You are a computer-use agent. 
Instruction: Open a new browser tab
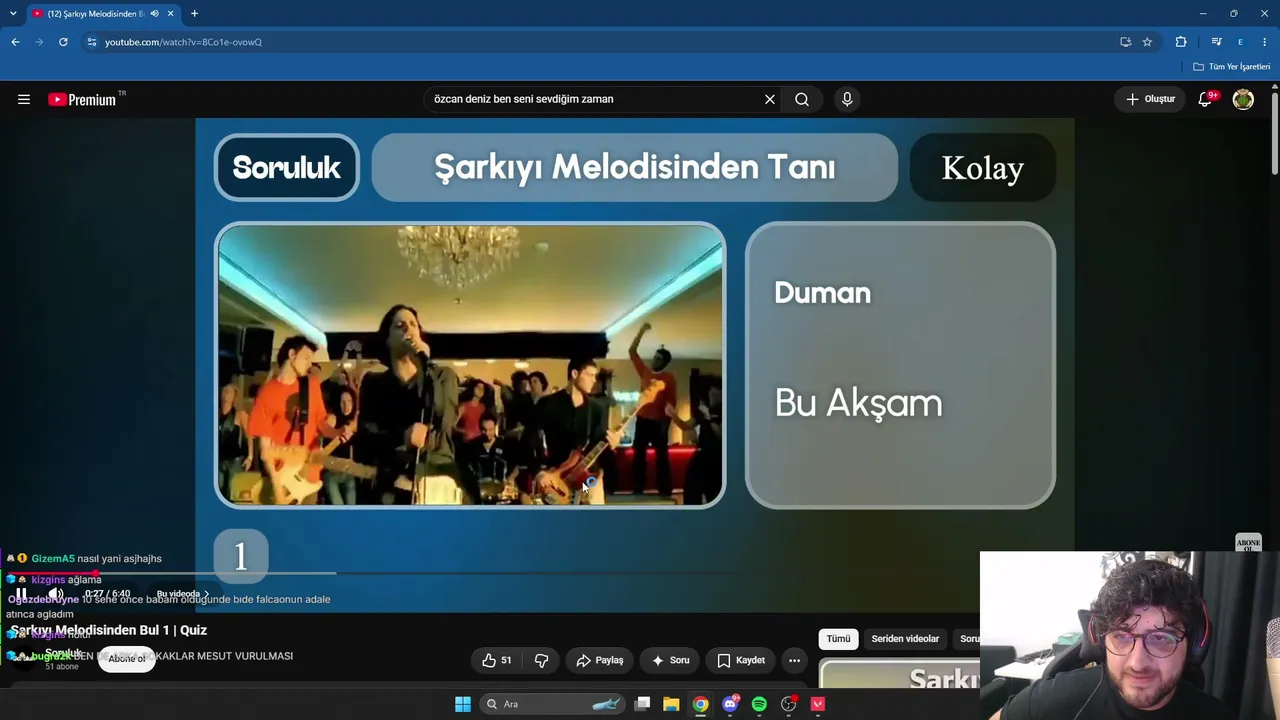tap(194, 13)
